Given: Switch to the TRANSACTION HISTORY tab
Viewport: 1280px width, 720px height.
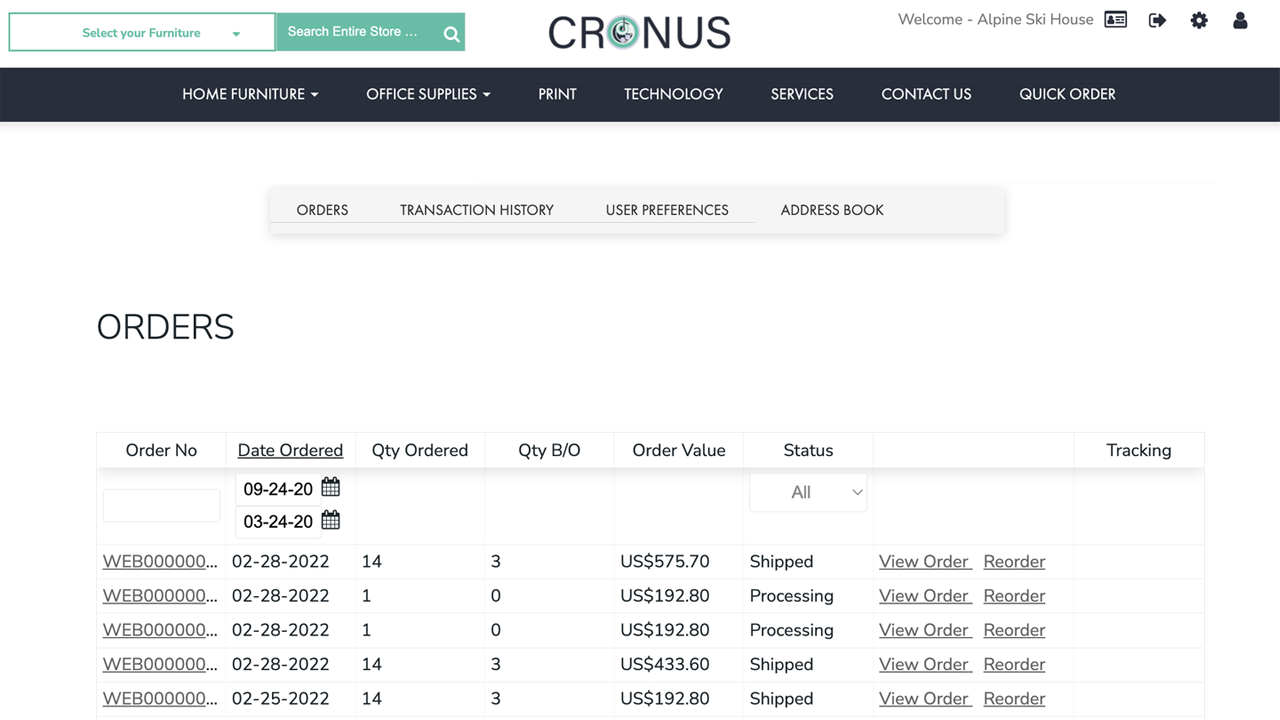Looking at the screenshot, I should tap(477, 210).
